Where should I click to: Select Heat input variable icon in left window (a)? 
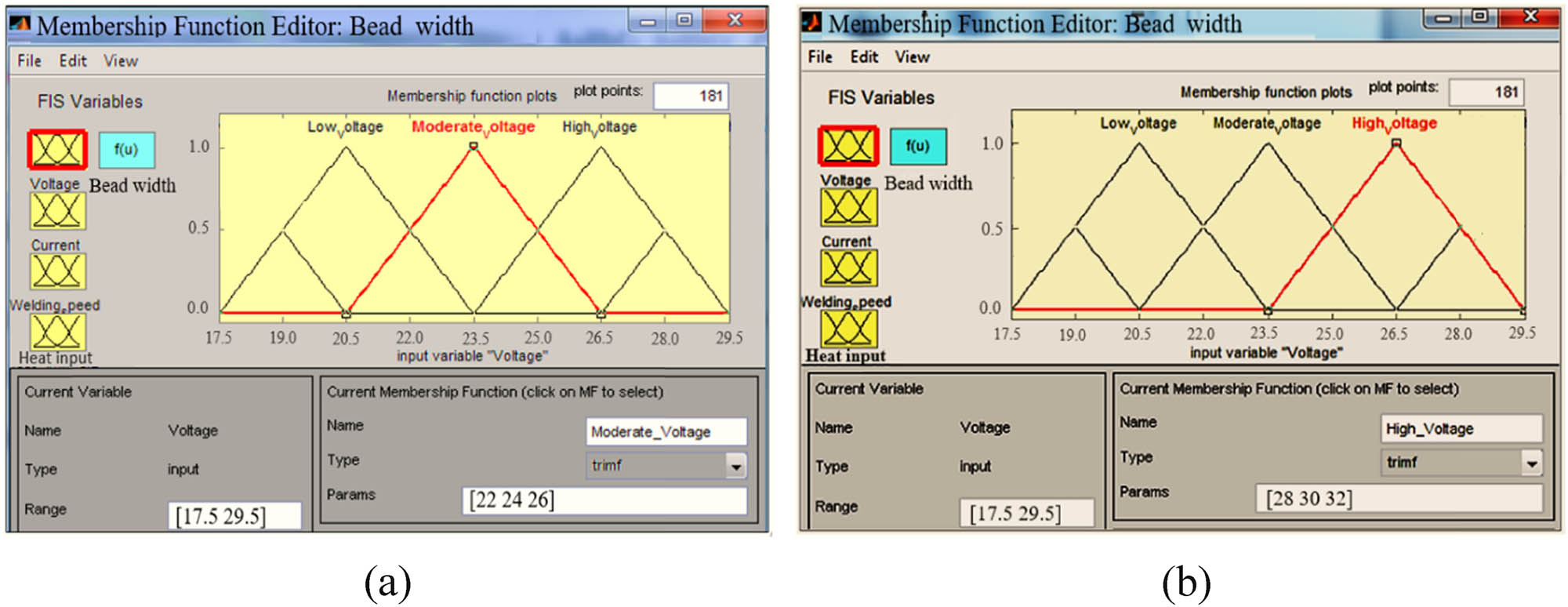57,331
